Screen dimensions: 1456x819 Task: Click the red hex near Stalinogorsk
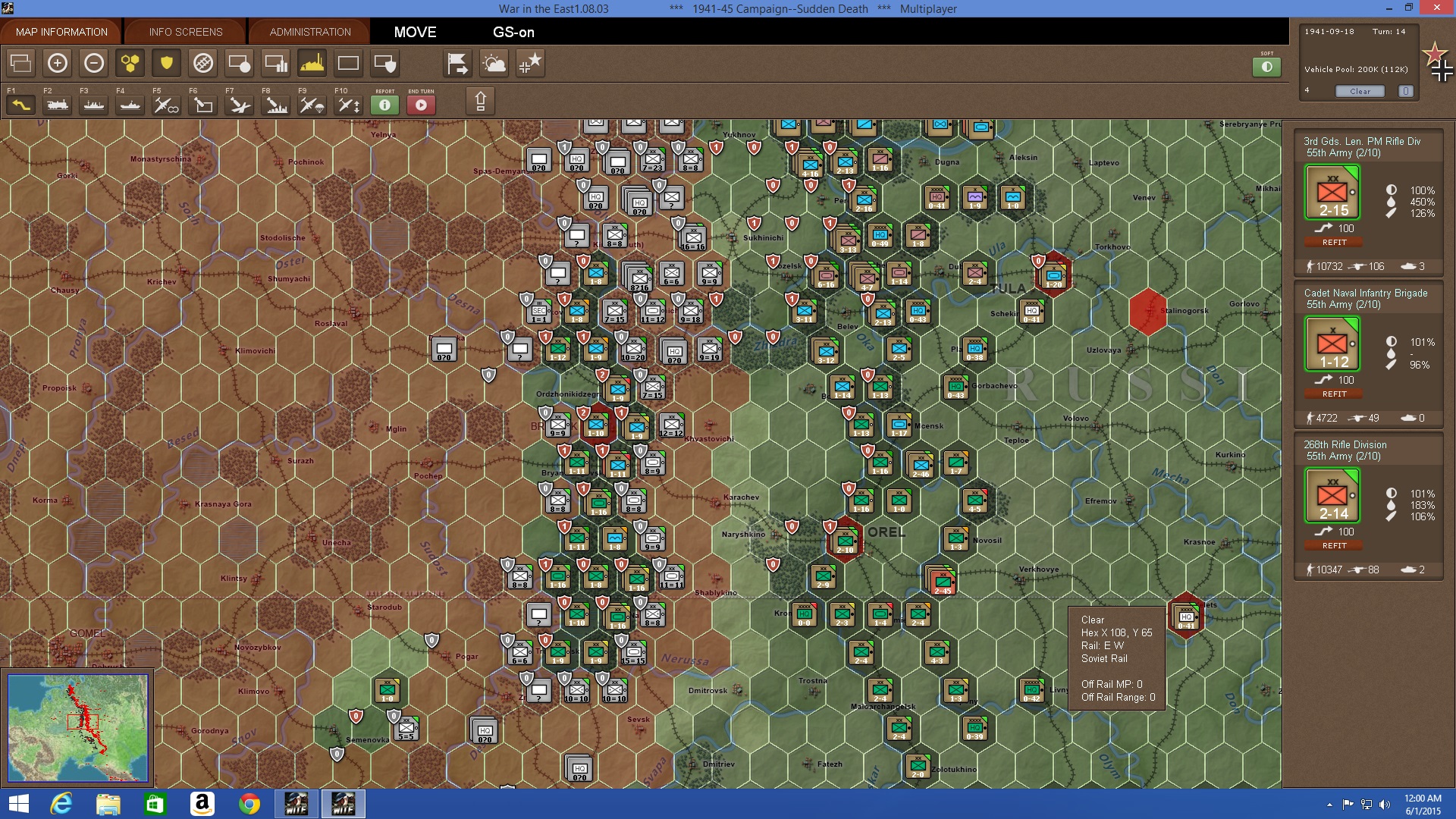pyautogui.click(x=1147, y=311)
